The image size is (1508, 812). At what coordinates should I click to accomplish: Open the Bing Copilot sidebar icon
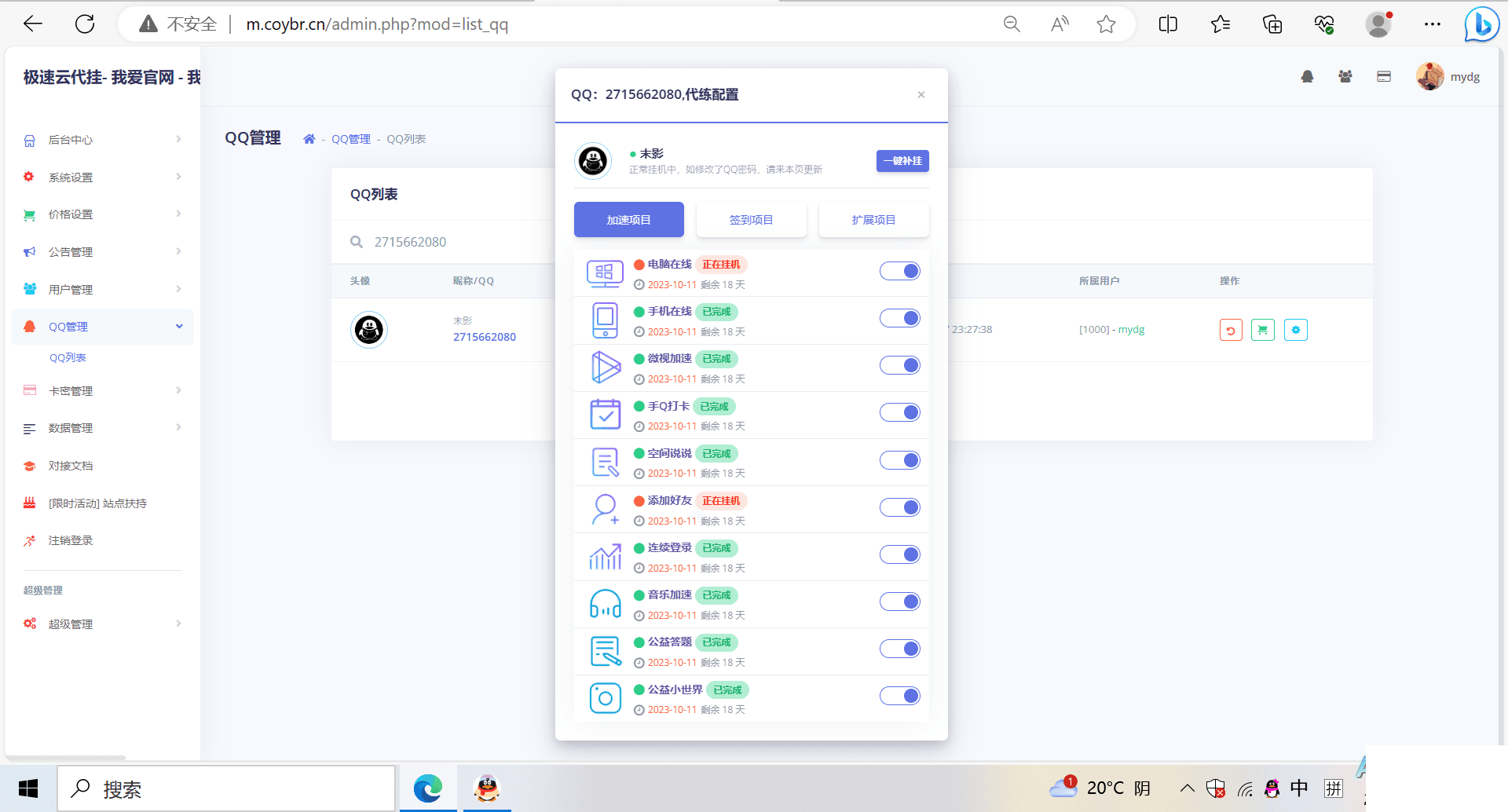coord(1482,24)
